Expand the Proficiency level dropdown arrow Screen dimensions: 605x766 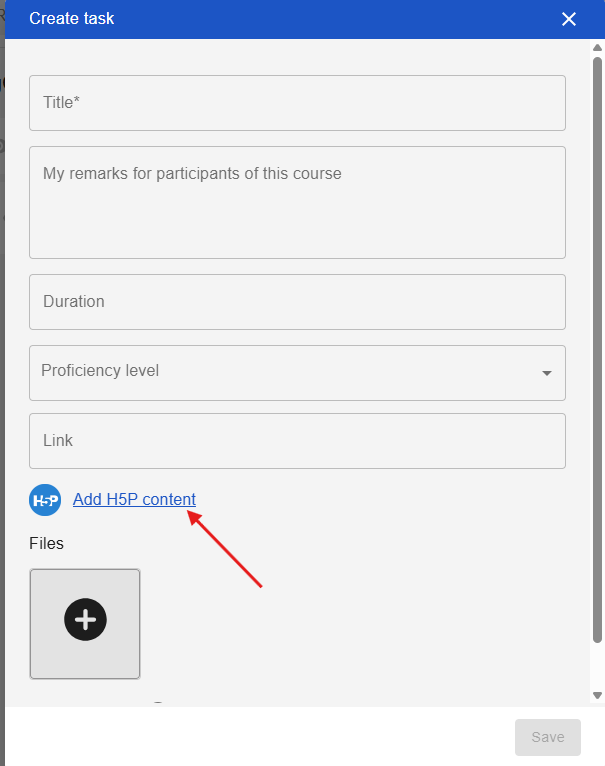[x=546, y=373]
